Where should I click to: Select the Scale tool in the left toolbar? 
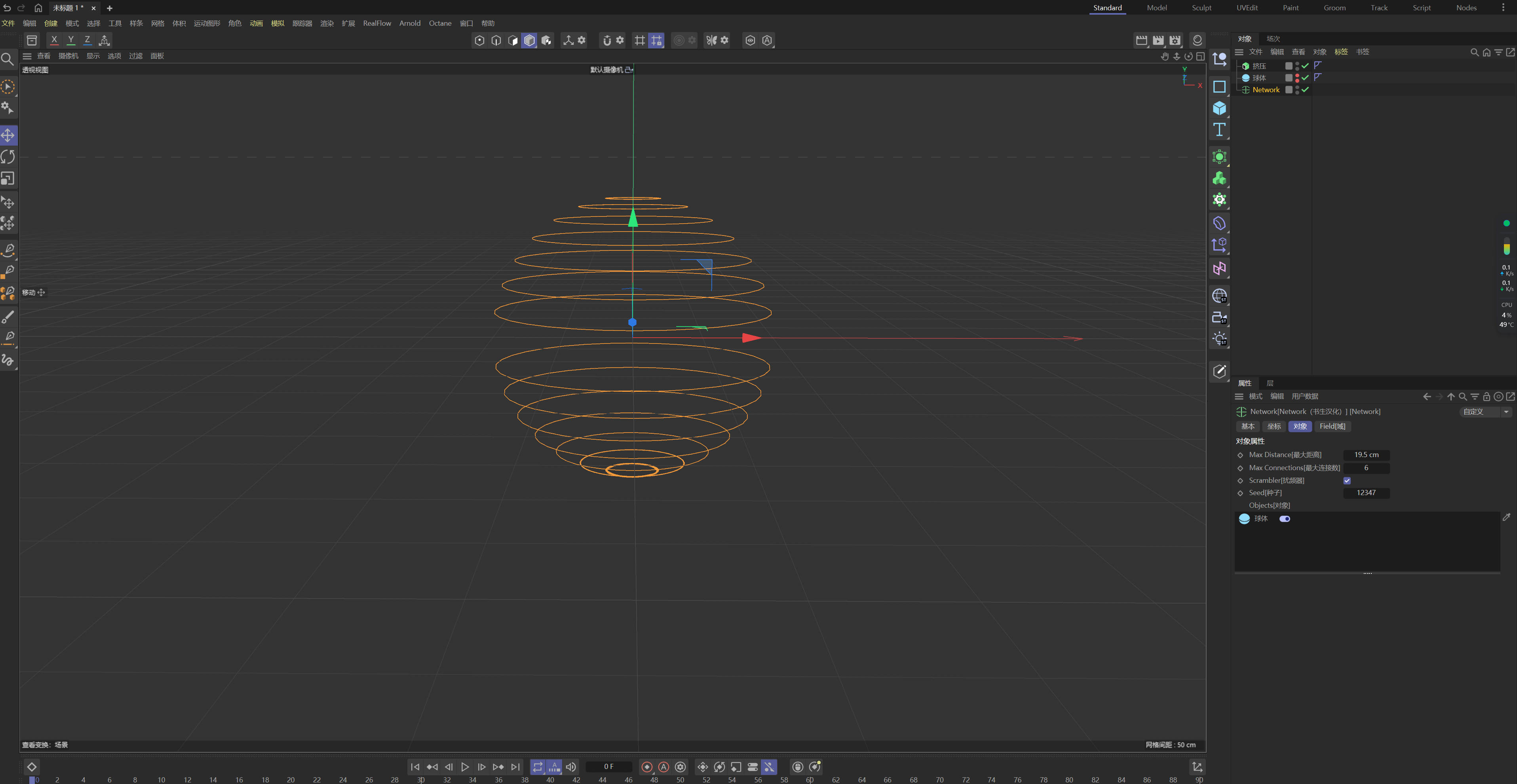8,178
